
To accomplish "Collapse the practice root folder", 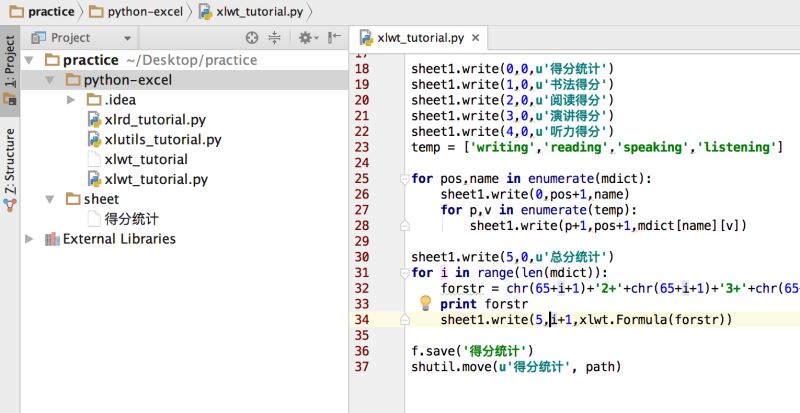I will pyautogui.click(x=29, y=60).
